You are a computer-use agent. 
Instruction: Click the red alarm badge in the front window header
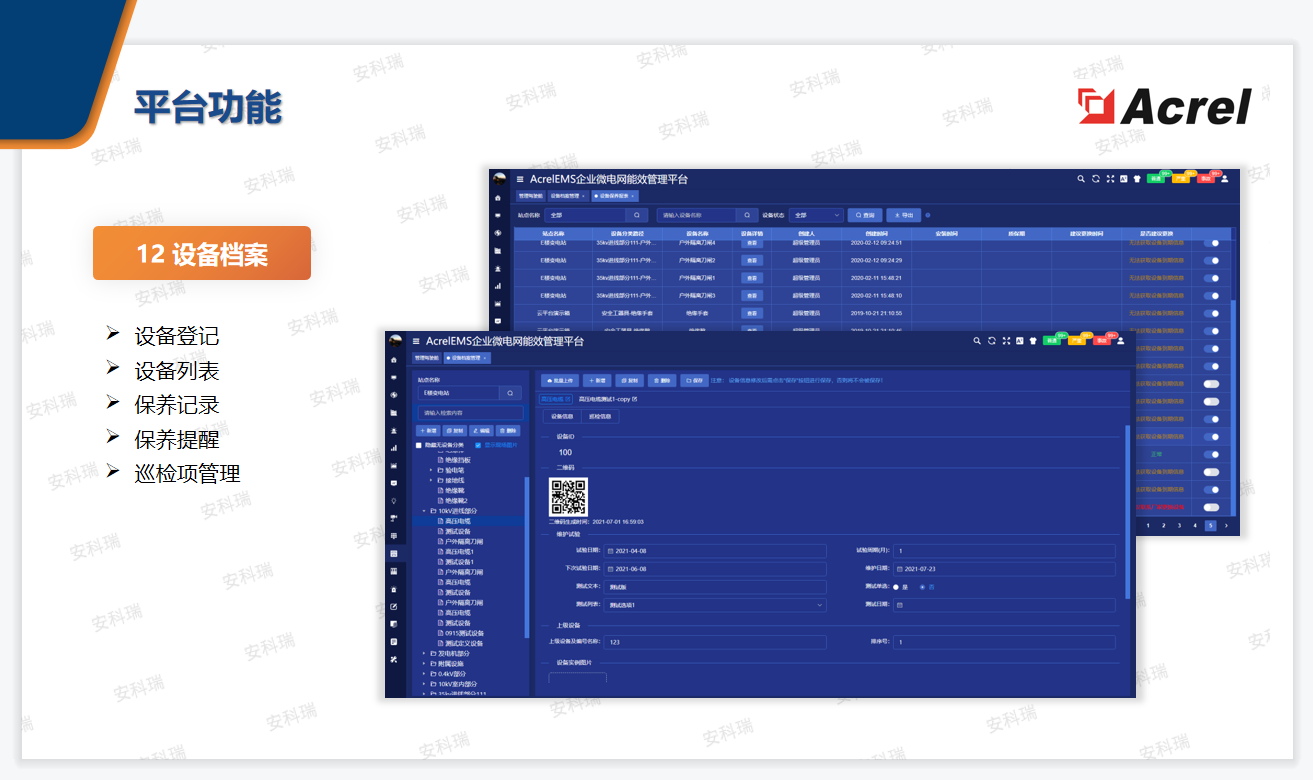(x=1101, y=341)
